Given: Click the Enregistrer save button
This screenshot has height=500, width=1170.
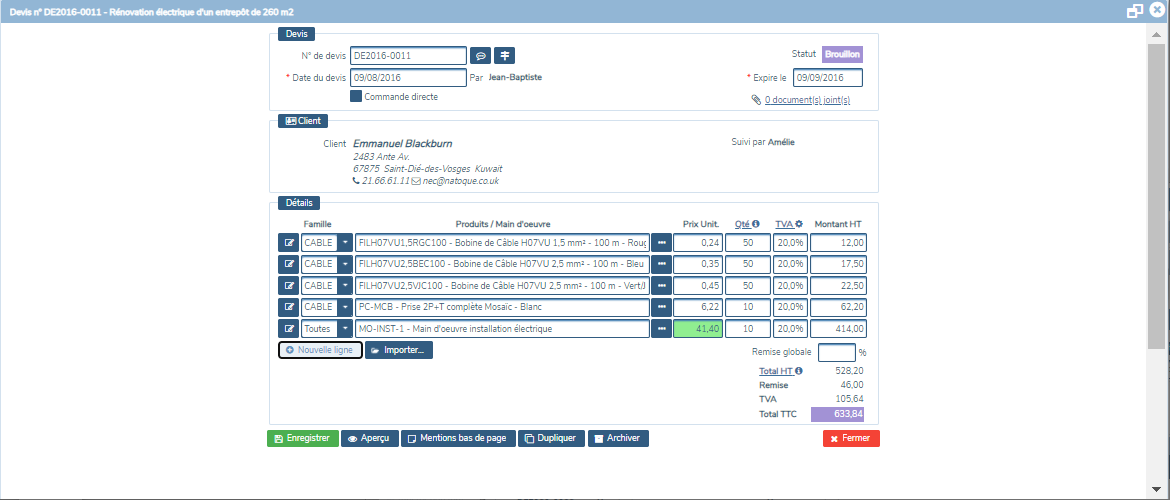Looking at the screenshot, I should pyautogui.click(x=303, y=438).
